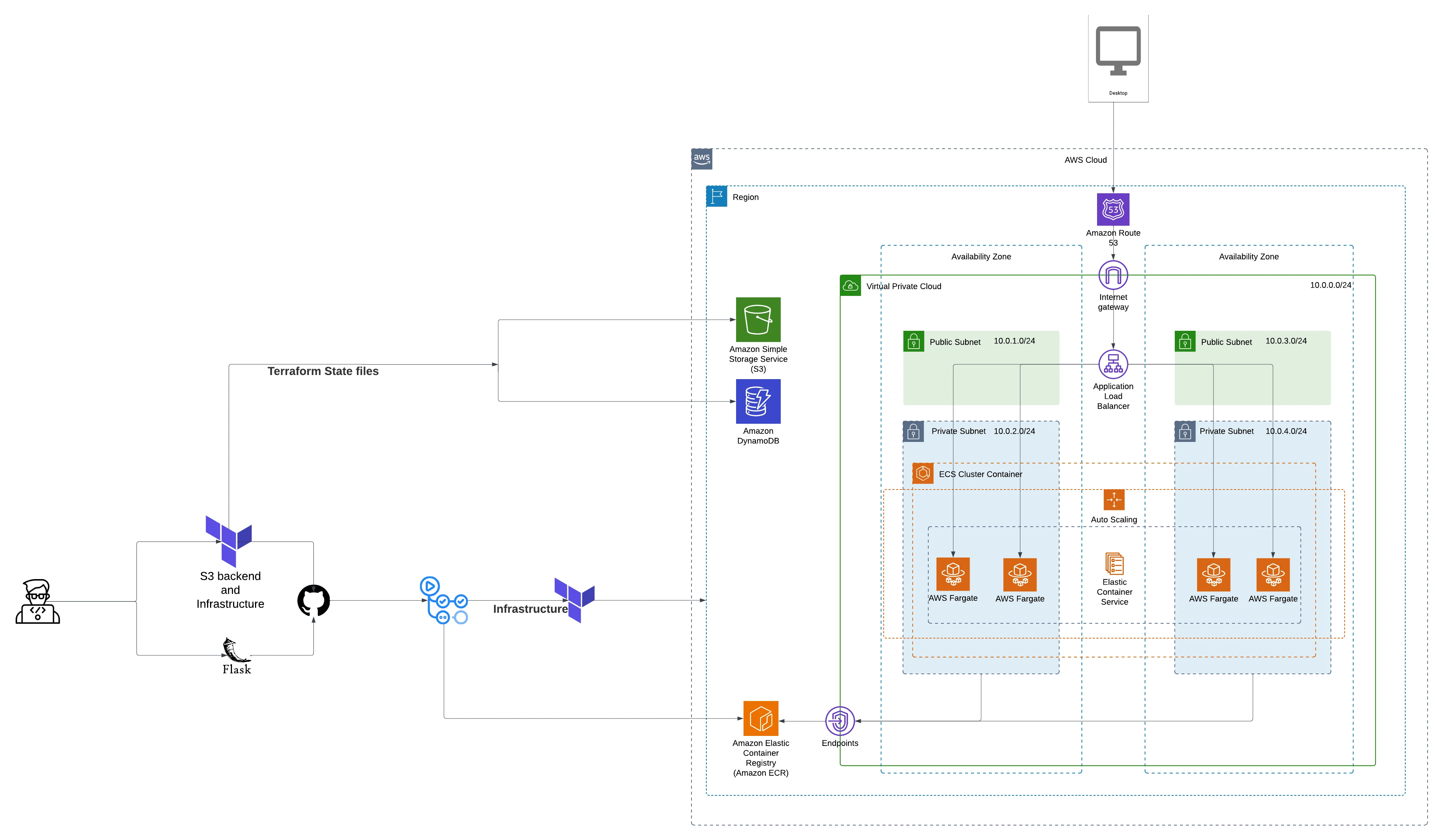Image resolution: width=1435 pixels, height=840 pixels.
Task: Click the GitHub octocat logo
Action: click(313, 600)
